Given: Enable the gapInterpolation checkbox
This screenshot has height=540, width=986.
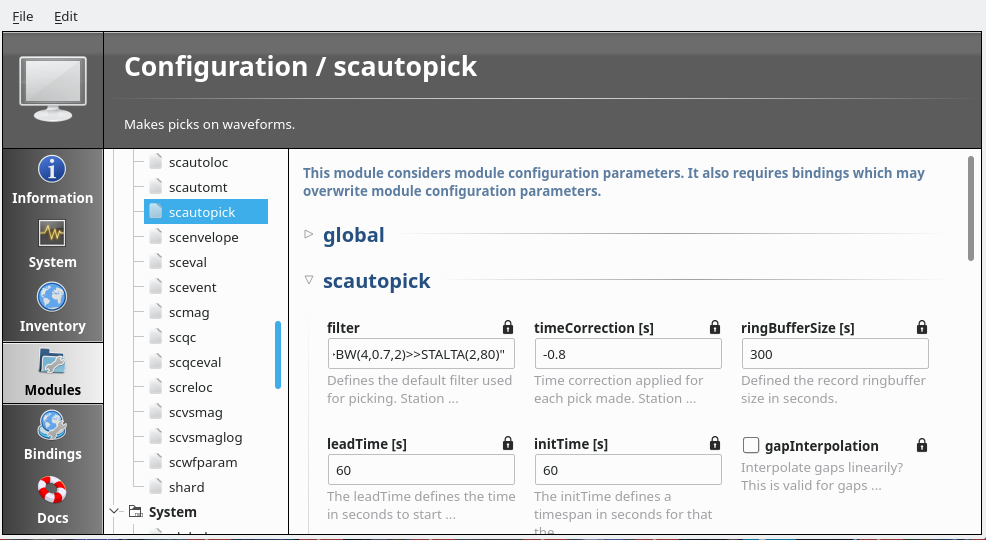Looking at the screenshot, I should (751, 445).
